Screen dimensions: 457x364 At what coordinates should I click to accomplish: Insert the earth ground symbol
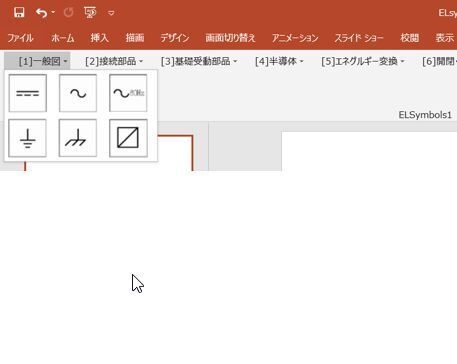click(x=28, y=138)
